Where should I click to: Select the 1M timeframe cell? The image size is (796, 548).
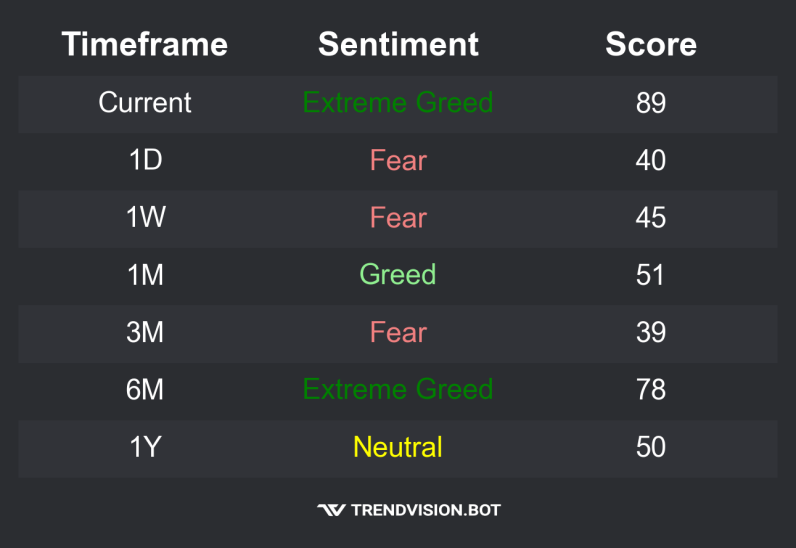[145, 274]
